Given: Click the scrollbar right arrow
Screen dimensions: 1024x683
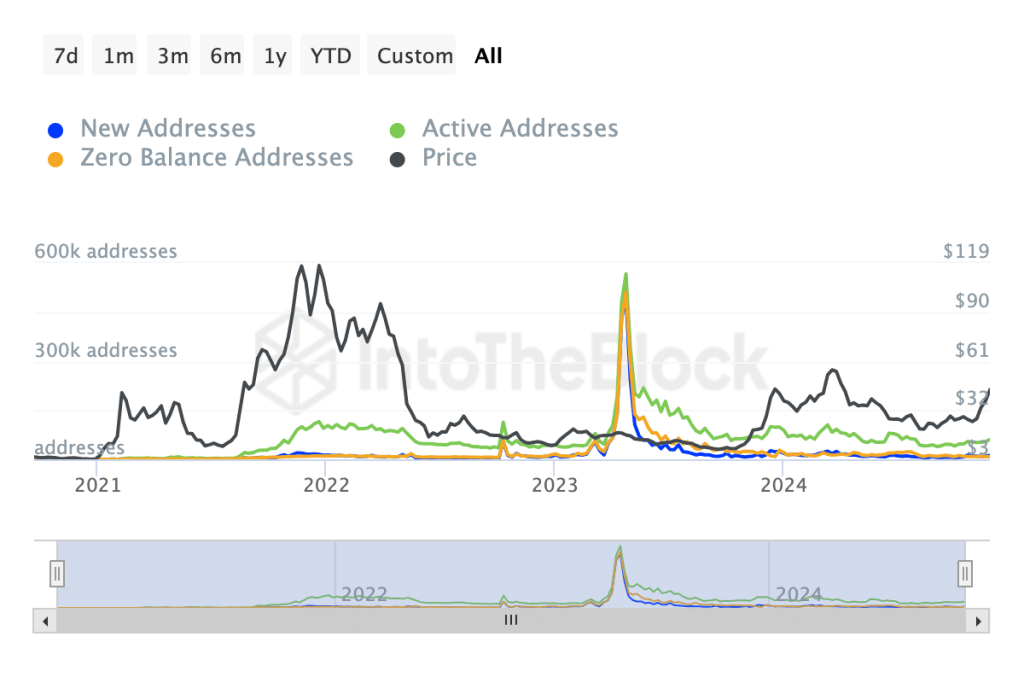Looking at the screenshot, I should pos(978,621).
